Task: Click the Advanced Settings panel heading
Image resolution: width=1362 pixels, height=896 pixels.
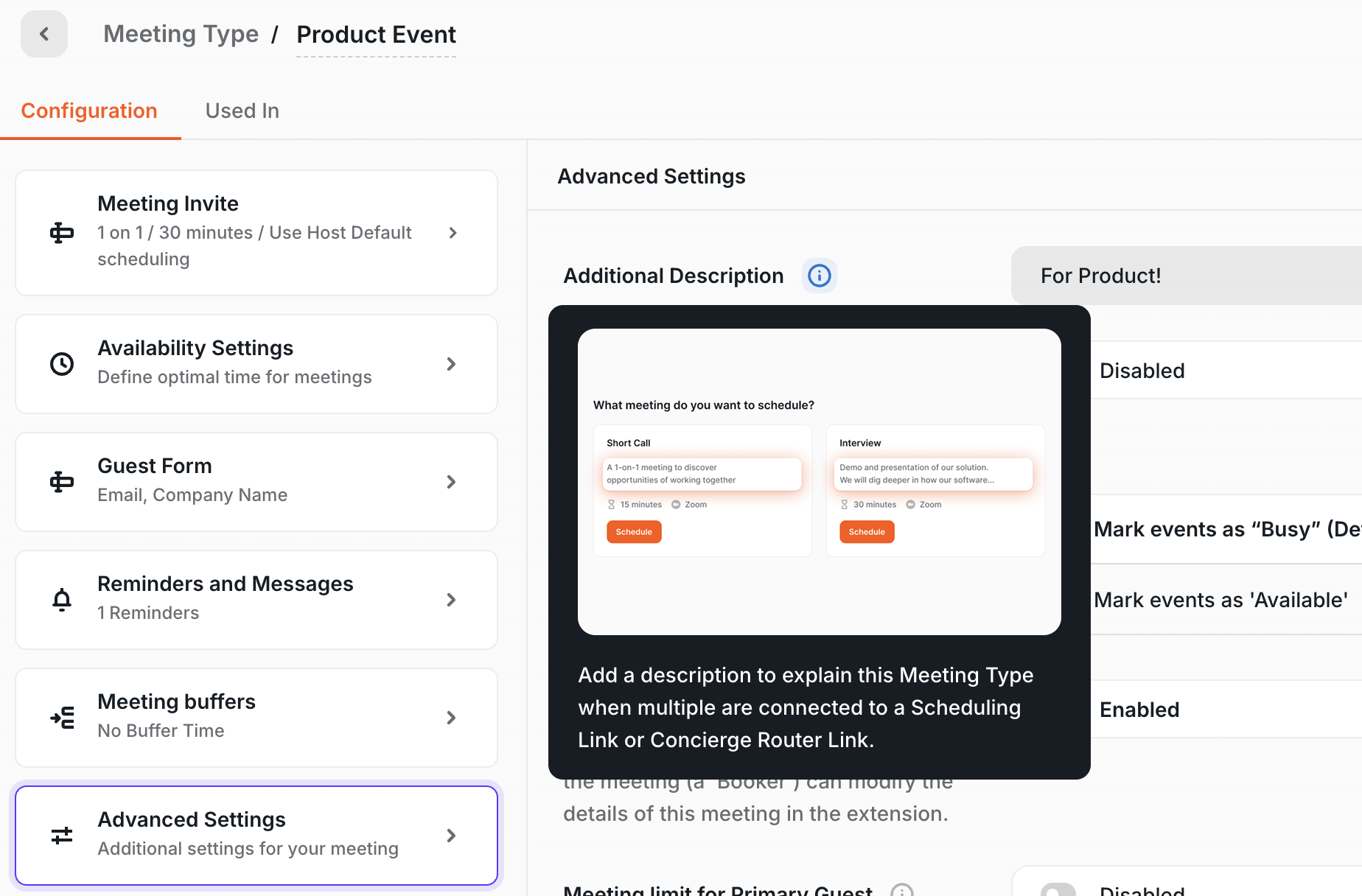Action: coord(652,176)
